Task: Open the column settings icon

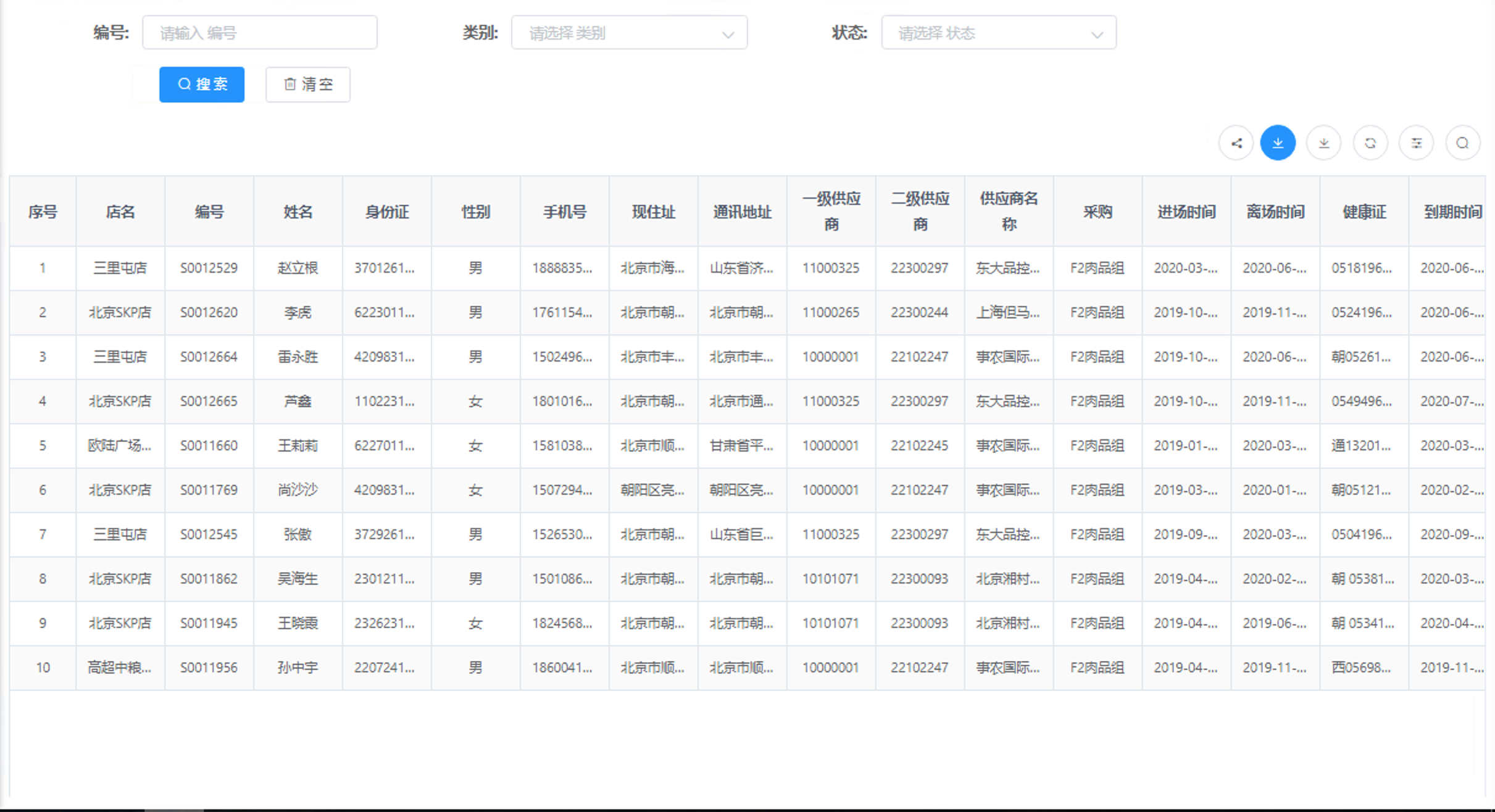Action: [1417, 143]
